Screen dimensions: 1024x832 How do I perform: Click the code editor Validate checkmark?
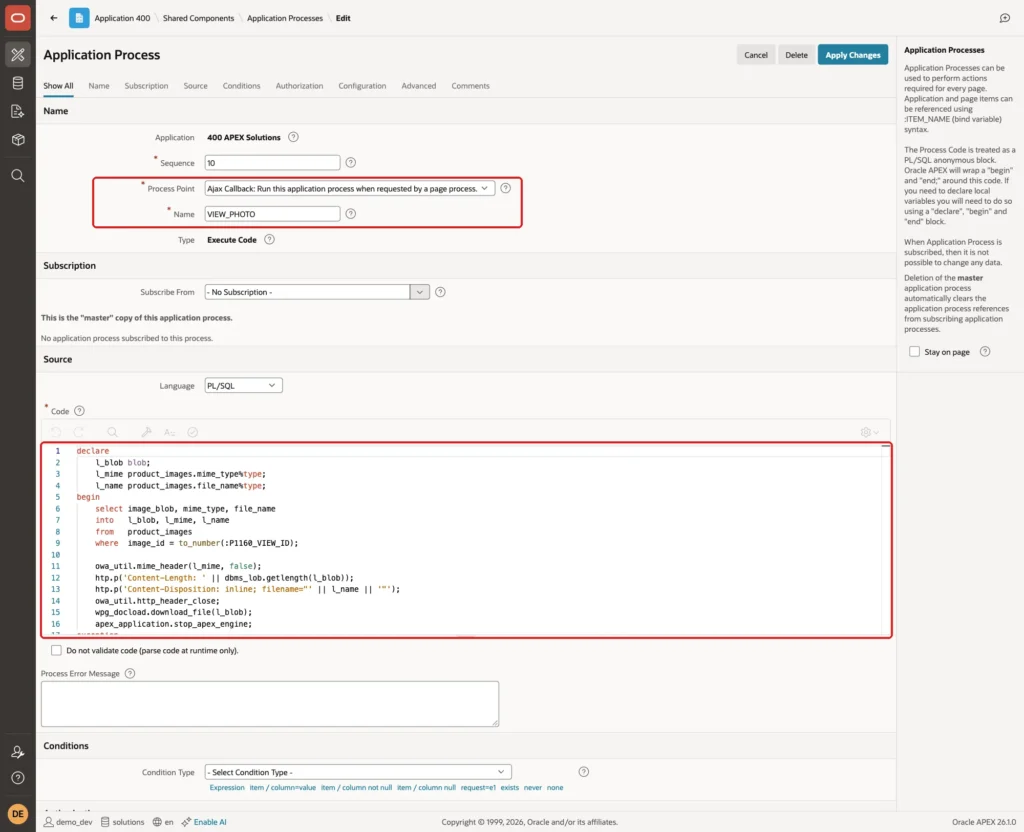click(193, 432)
